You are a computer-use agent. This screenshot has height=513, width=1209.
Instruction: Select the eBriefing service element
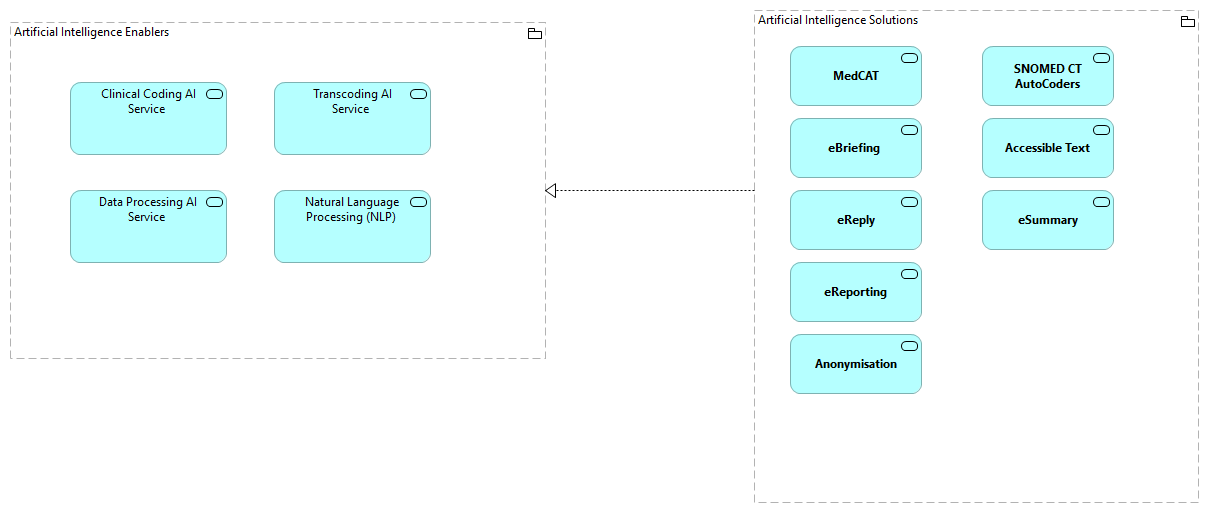click(x=856, y=148)
